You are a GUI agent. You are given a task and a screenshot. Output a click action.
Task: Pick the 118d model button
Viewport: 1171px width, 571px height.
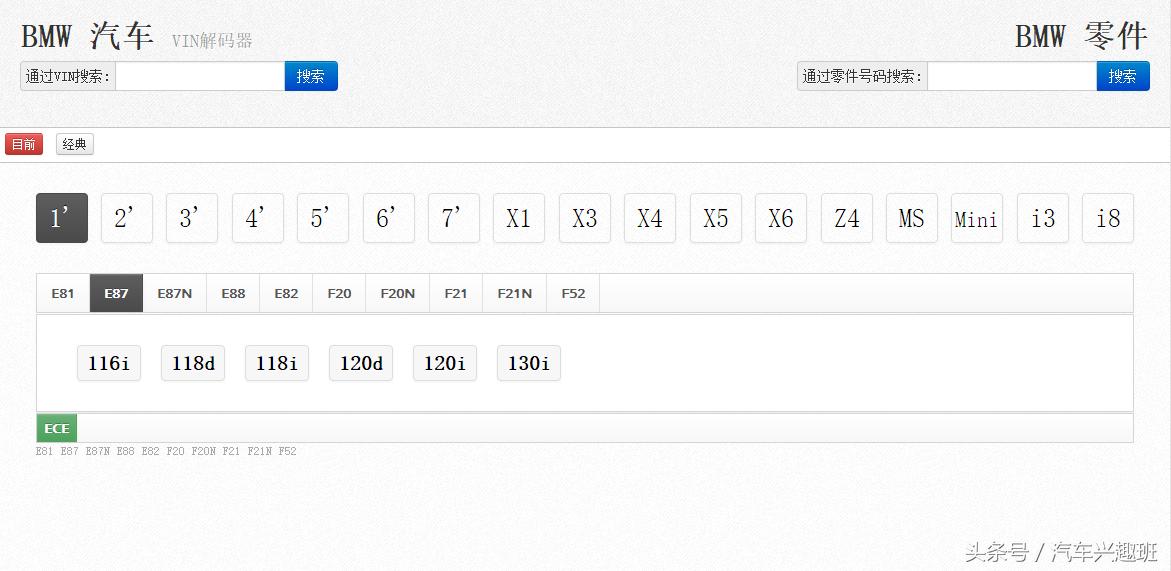point(193,363)
